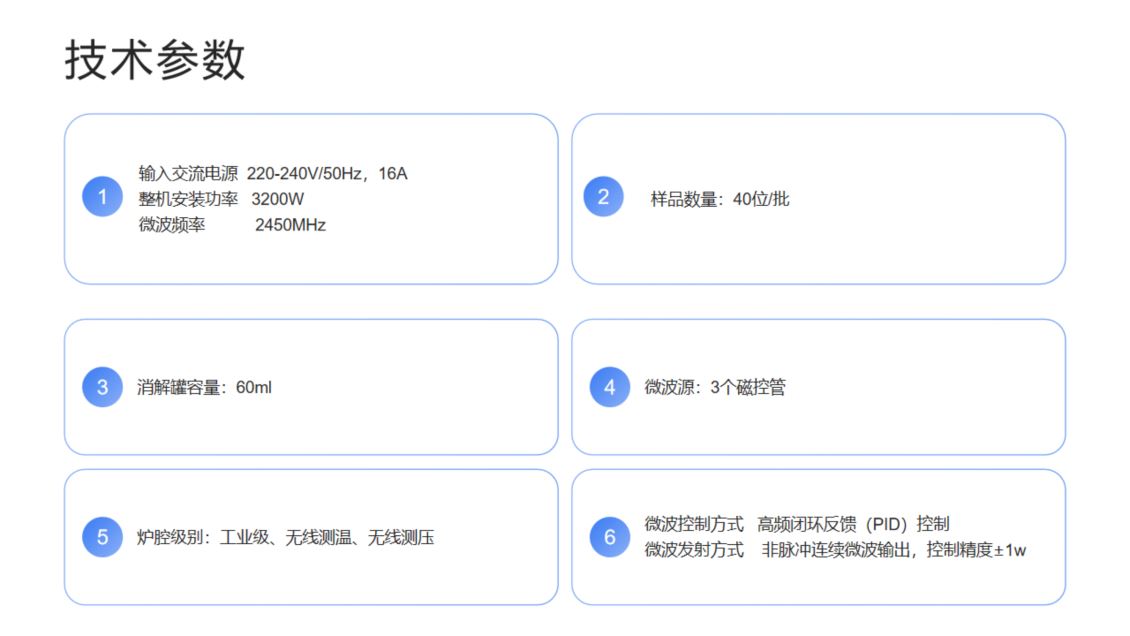The height and width of the screenshot is (636, 1130).
Task: Click the 样品数量：40位/批 text
Action: tap(719, 199)
